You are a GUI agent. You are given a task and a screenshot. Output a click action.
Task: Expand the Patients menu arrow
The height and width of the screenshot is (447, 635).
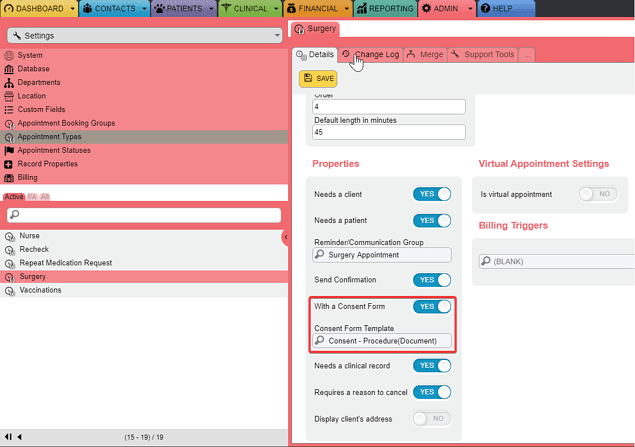pyautogui.click(x=211, y=9)
